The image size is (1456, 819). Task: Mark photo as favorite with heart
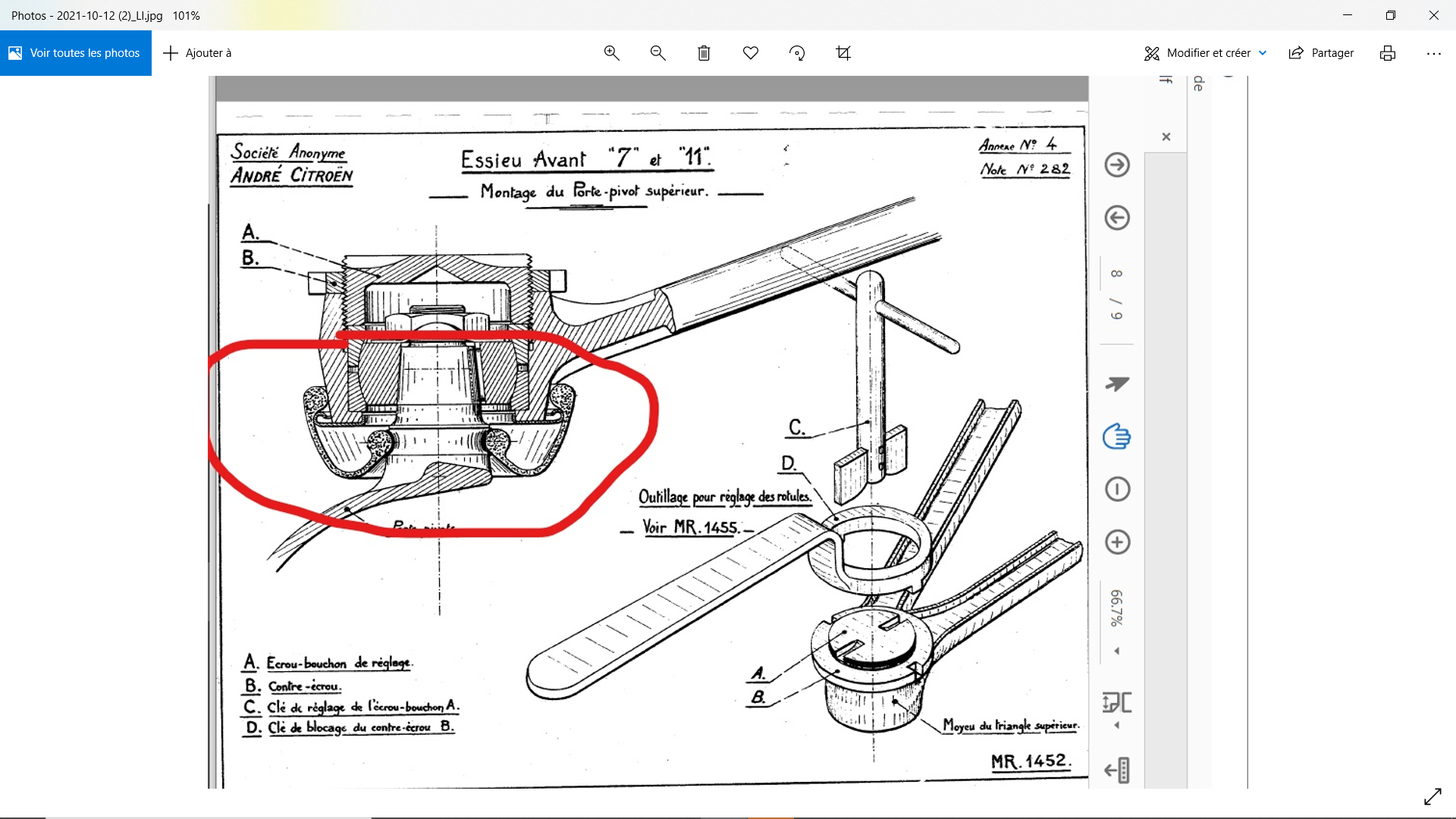(751, 53)
